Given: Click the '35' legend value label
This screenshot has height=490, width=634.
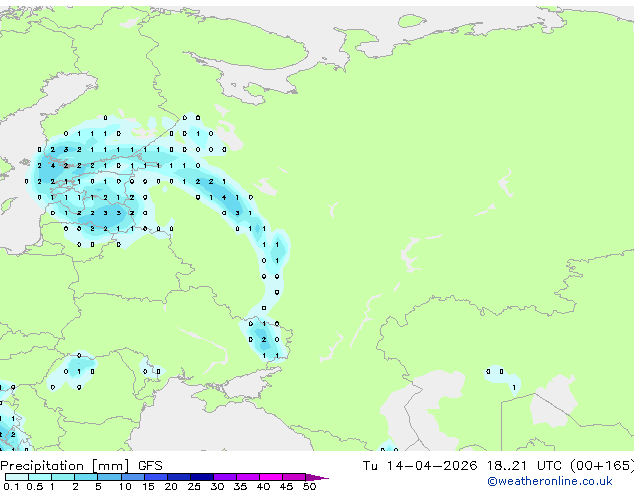Looking at the screenshot, I should tap(240, 486).
